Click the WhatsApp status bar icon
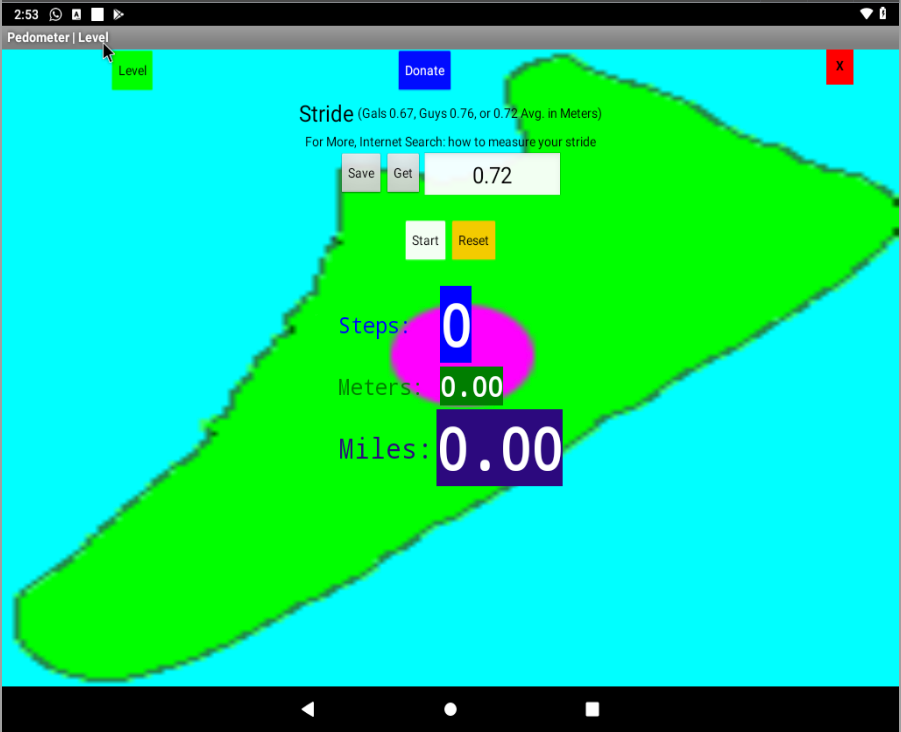This screenshot has width=901, height=732. coord(56,14)
